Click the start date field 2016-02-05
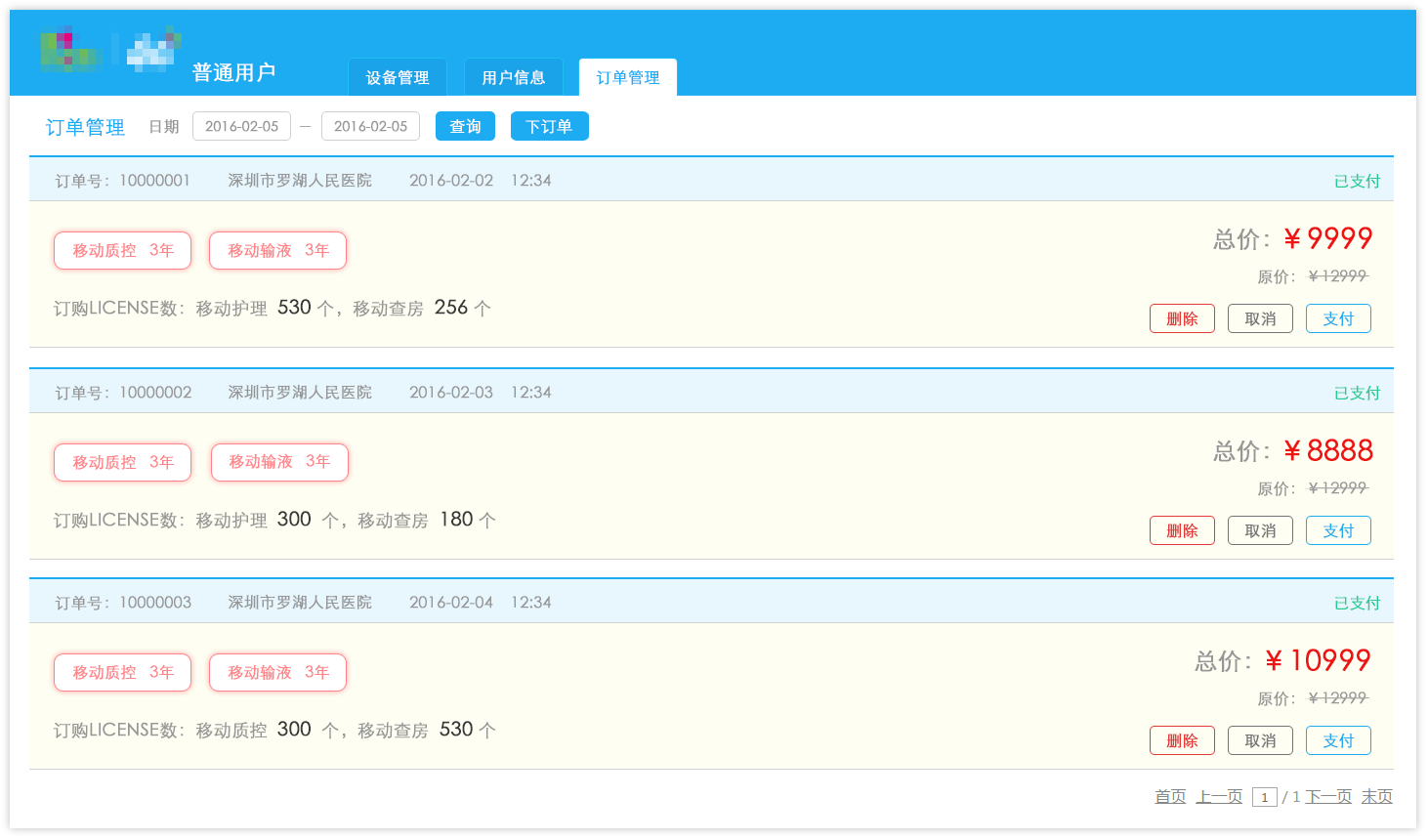 point(241,126)
